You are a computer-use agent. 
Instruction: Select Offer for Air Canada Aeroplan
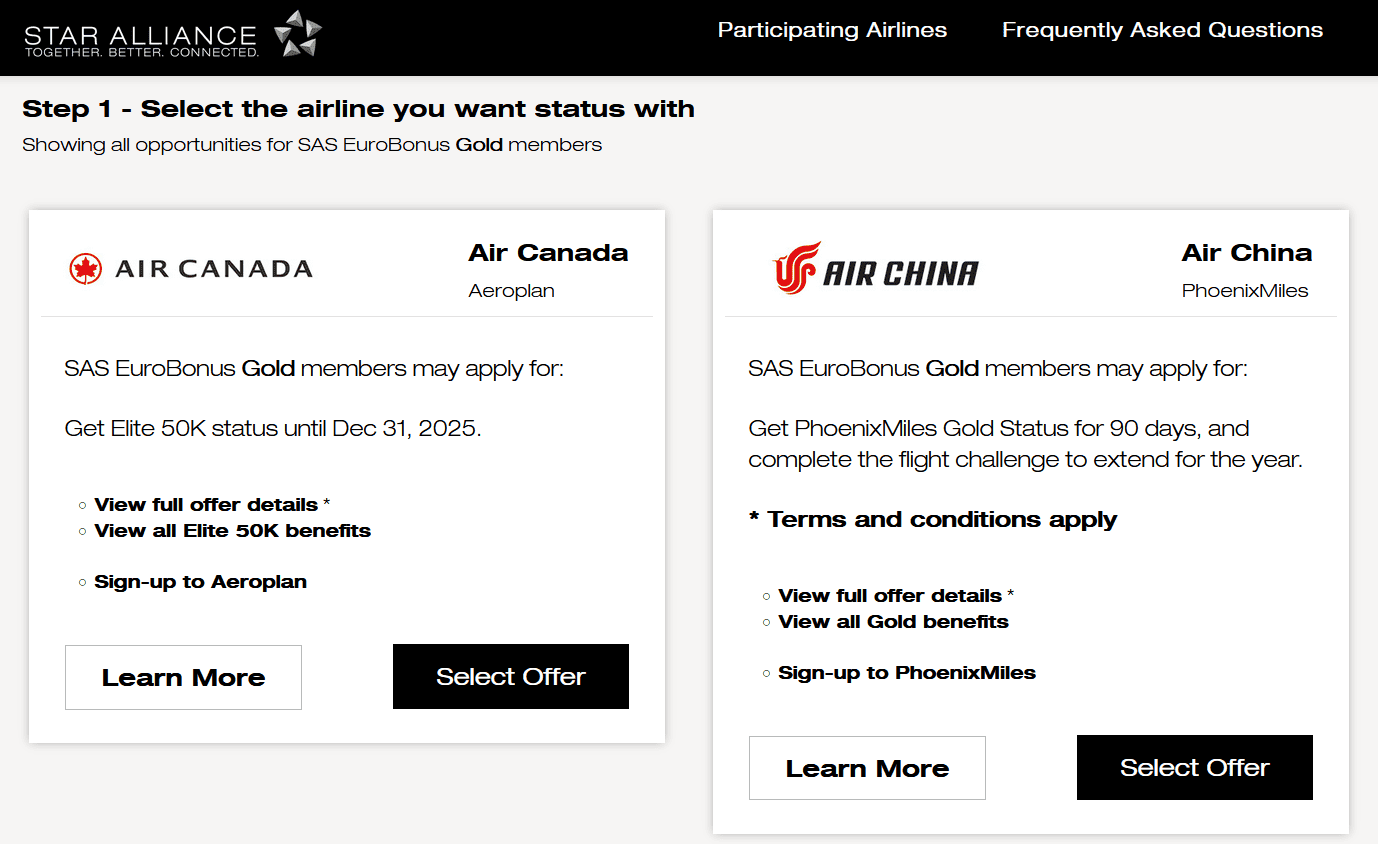click(510, 677)
